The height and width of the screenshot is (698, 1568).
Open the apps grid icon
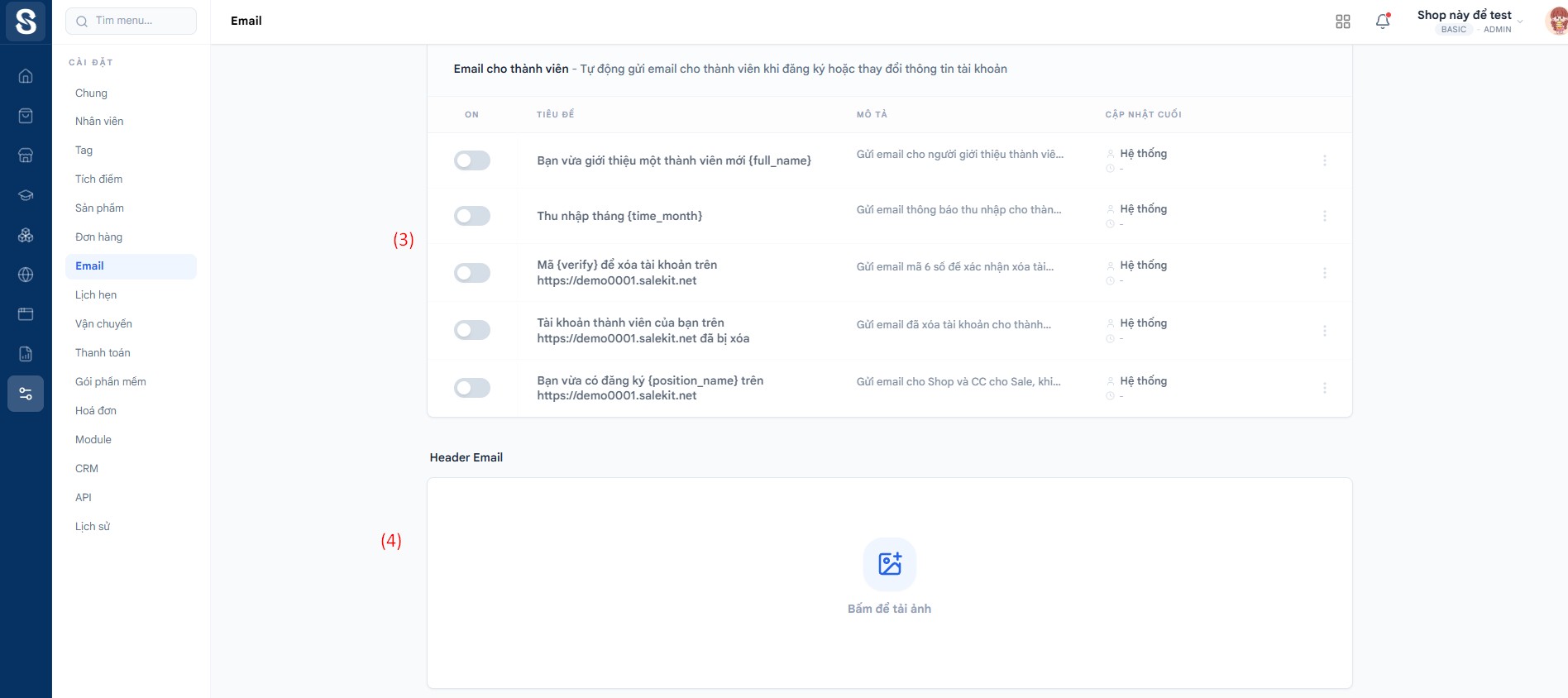coord(1342,22)
